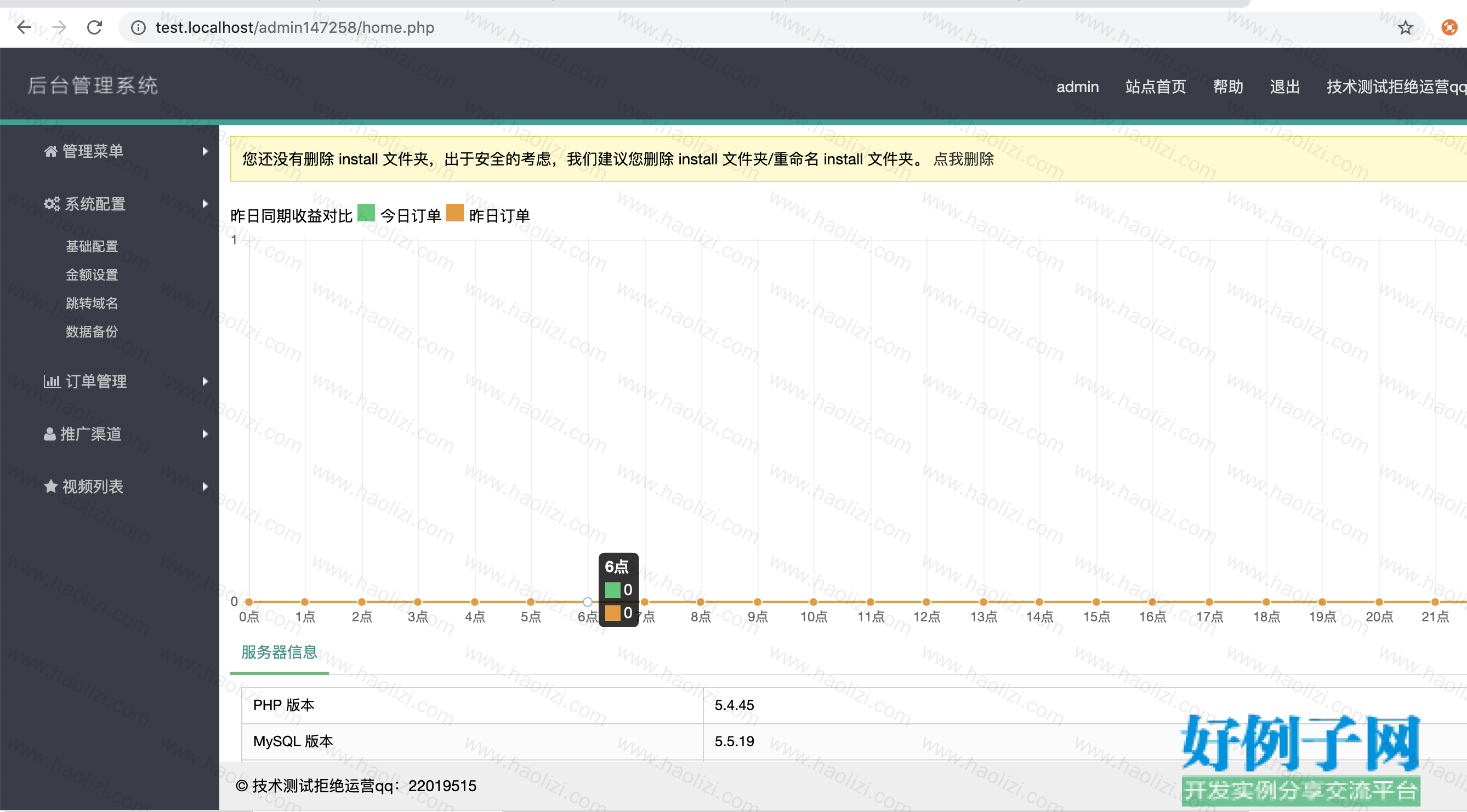Open 跳转域名 submenu item

(92, 304)
